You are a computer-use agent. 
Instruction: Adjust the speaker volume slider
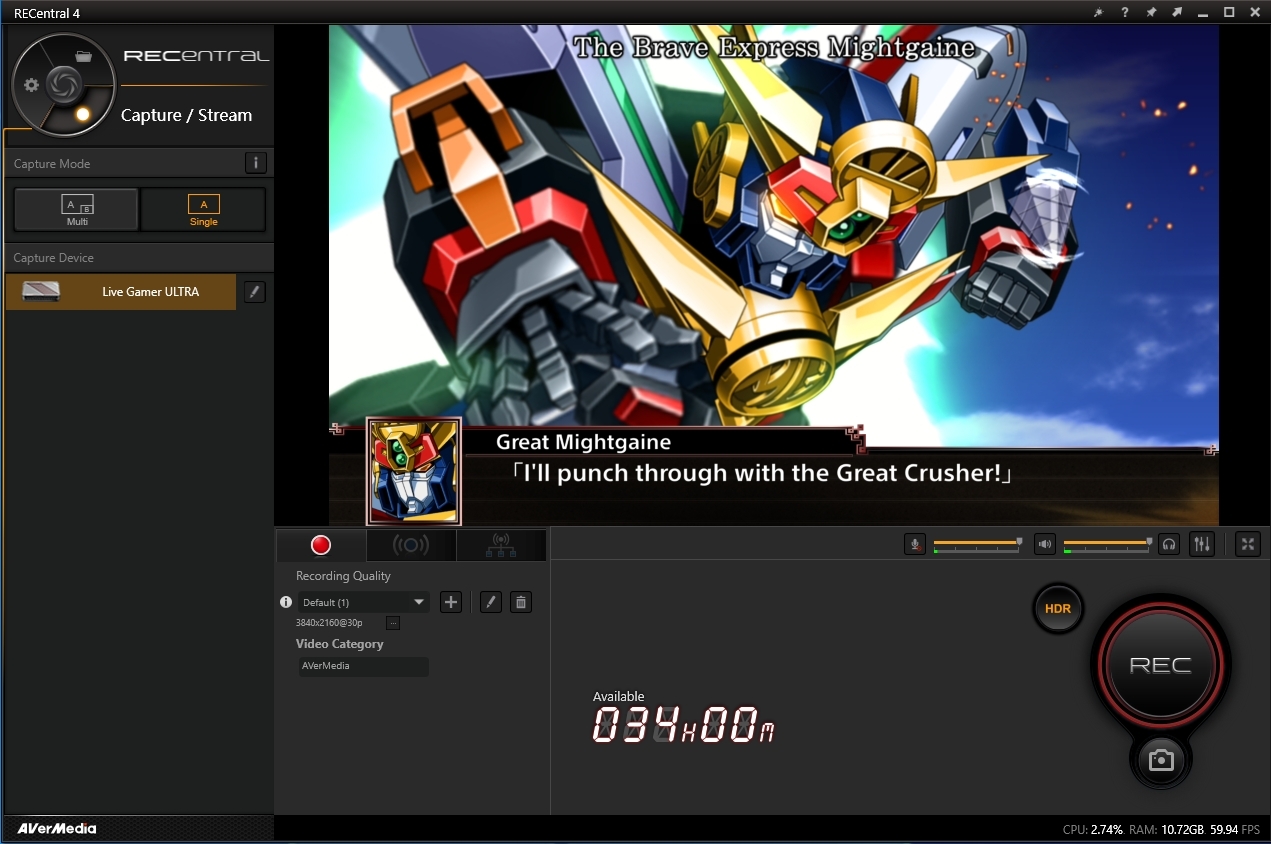click(x=1107, y=544)
